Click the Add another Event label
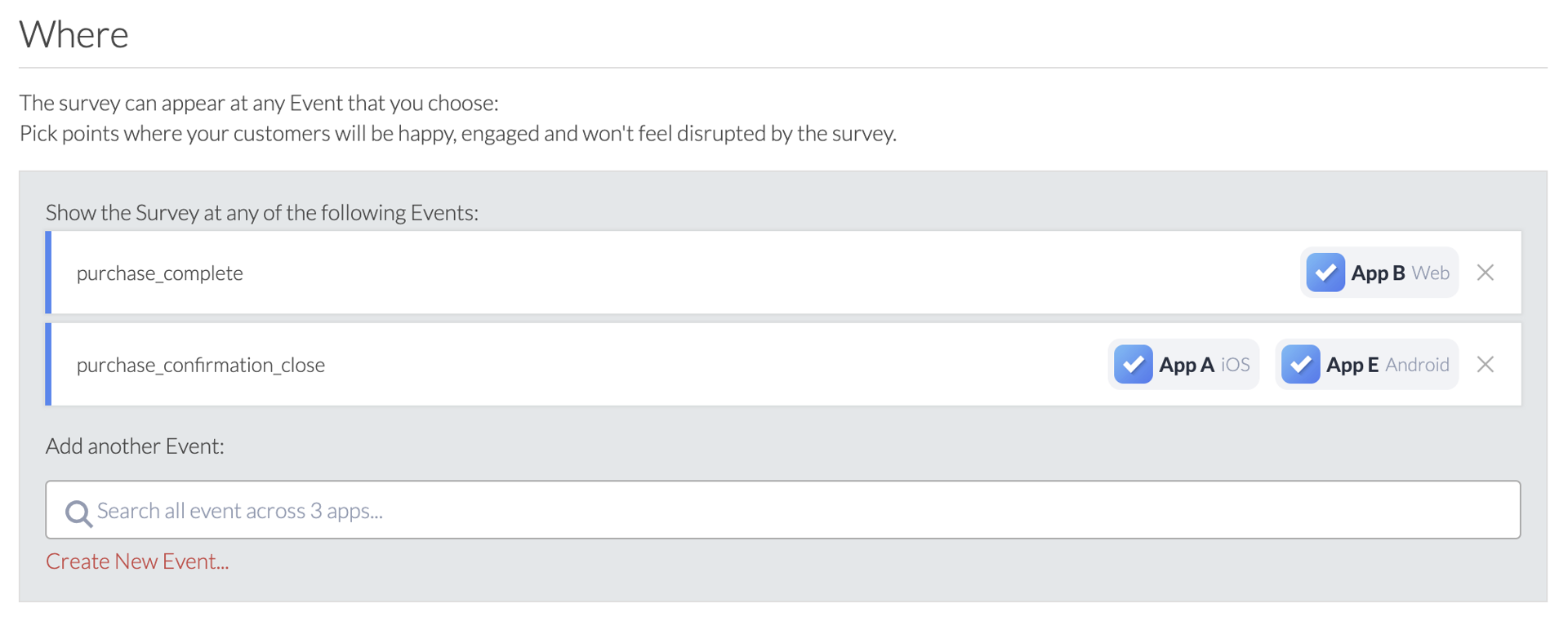 click(x=135, y=446)
